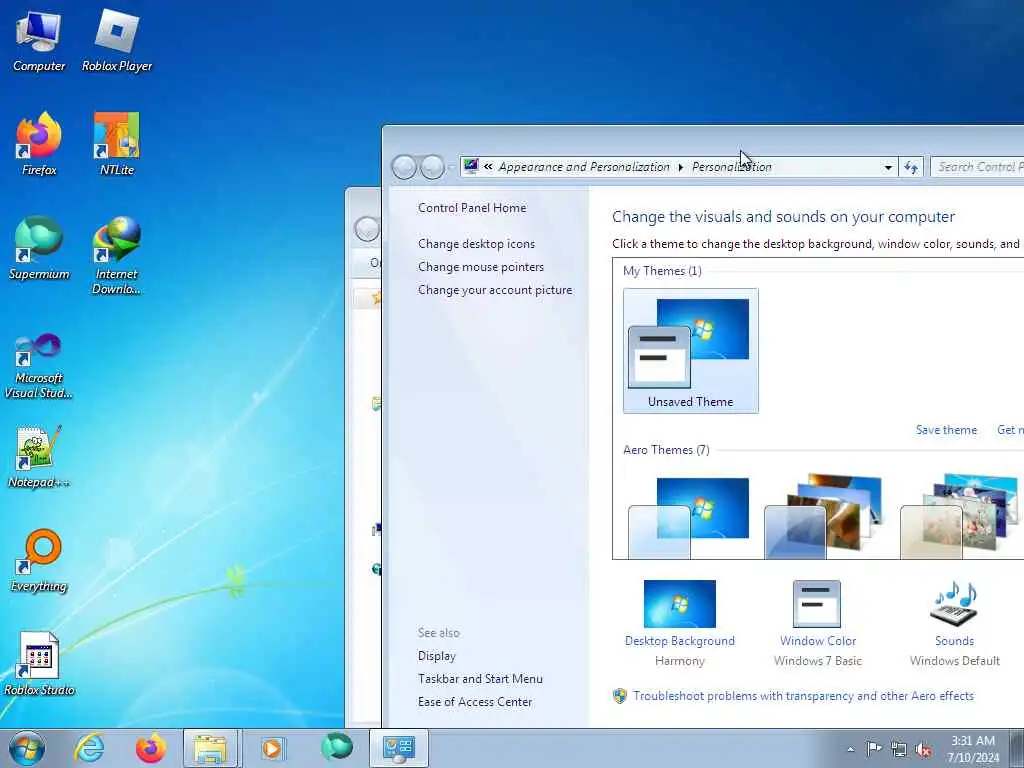The width and height of the screenshot is (1024, 768).
Task: Select the Notepad++ desktop shortcut
Action: [x=39, y=456]
